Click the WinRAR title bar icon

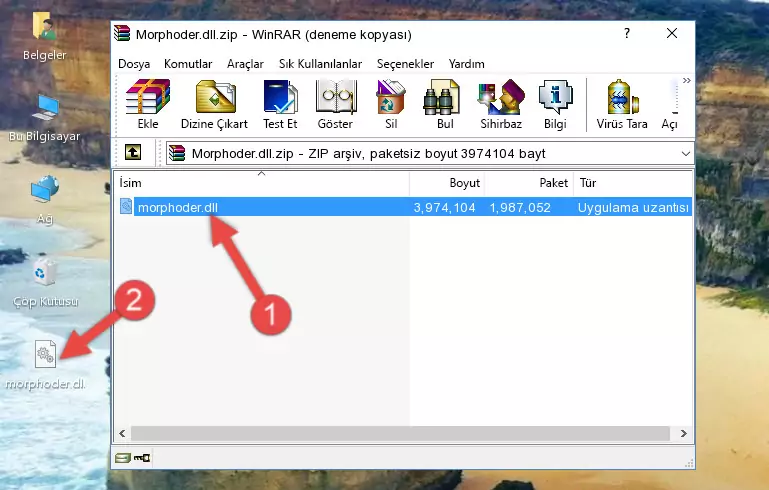[122, 33]
